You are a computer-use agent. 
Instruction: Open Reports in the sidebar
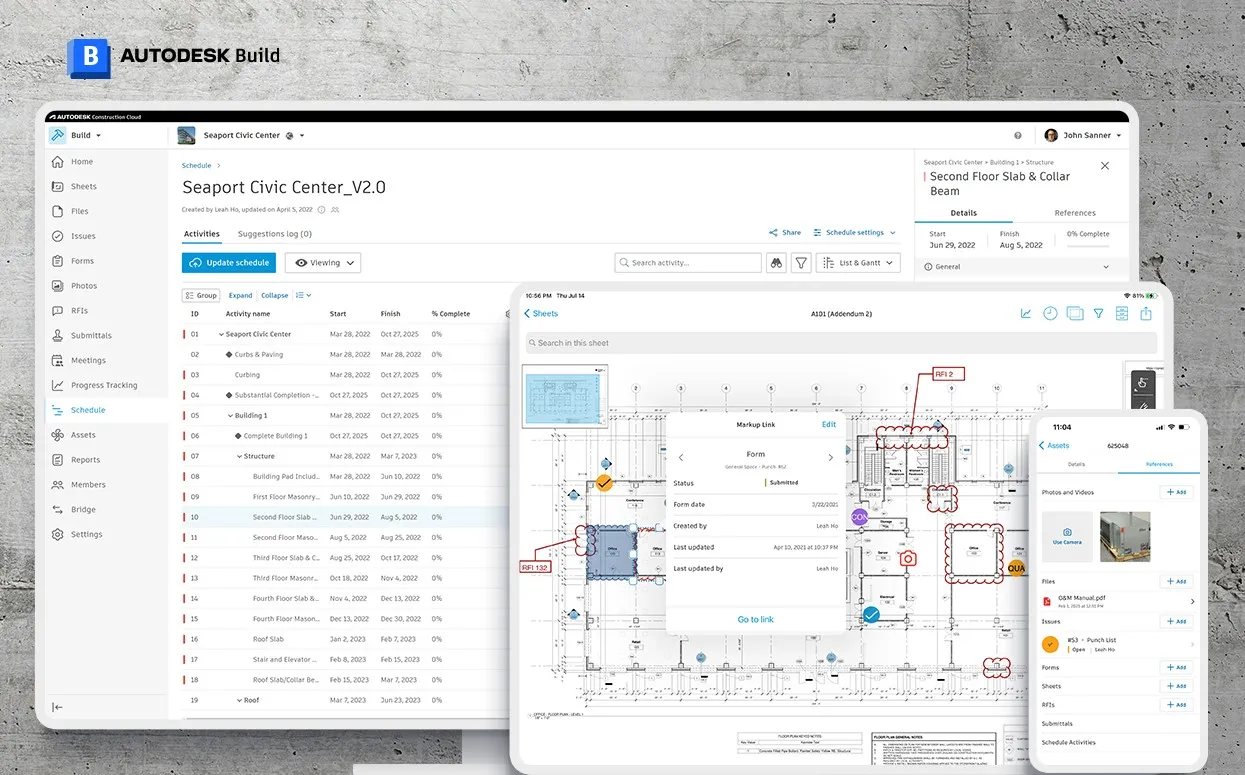coord(85,460)
